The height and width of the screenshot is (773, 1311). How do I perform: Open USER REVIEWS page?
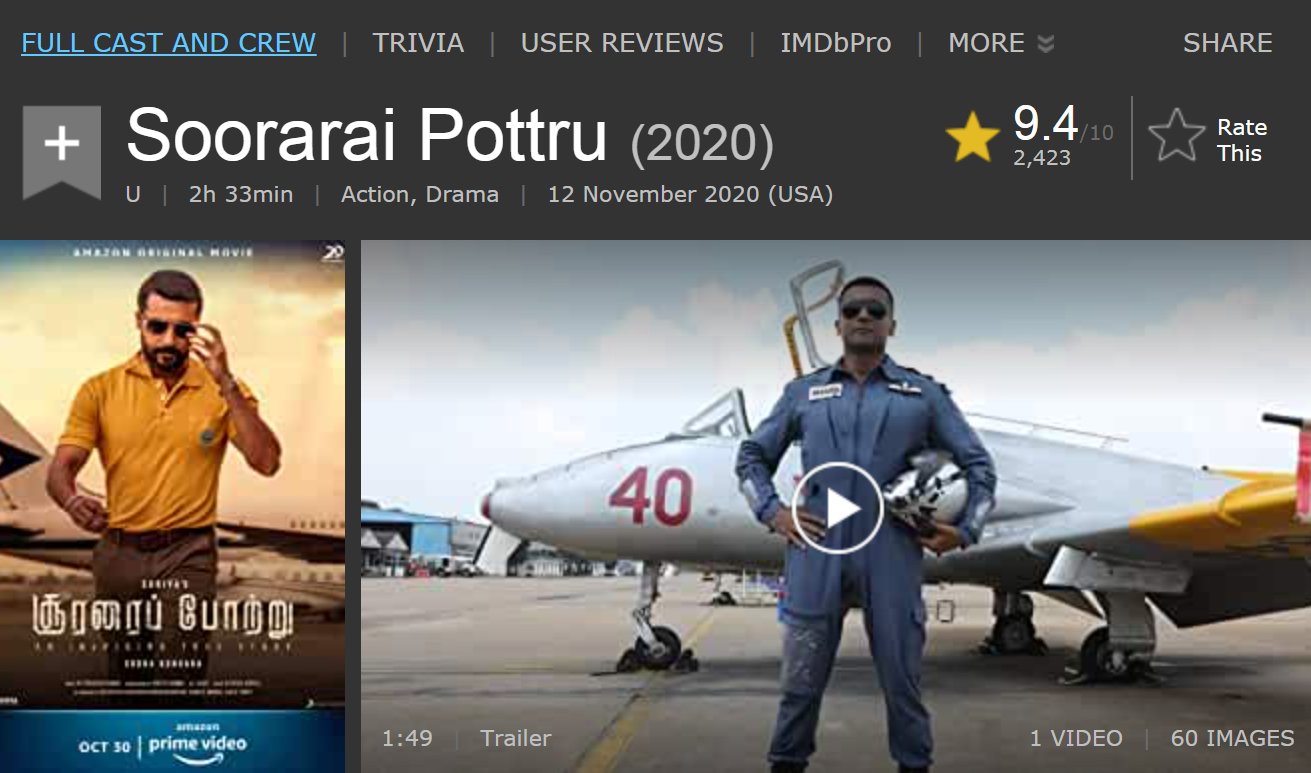pos(622,43)
